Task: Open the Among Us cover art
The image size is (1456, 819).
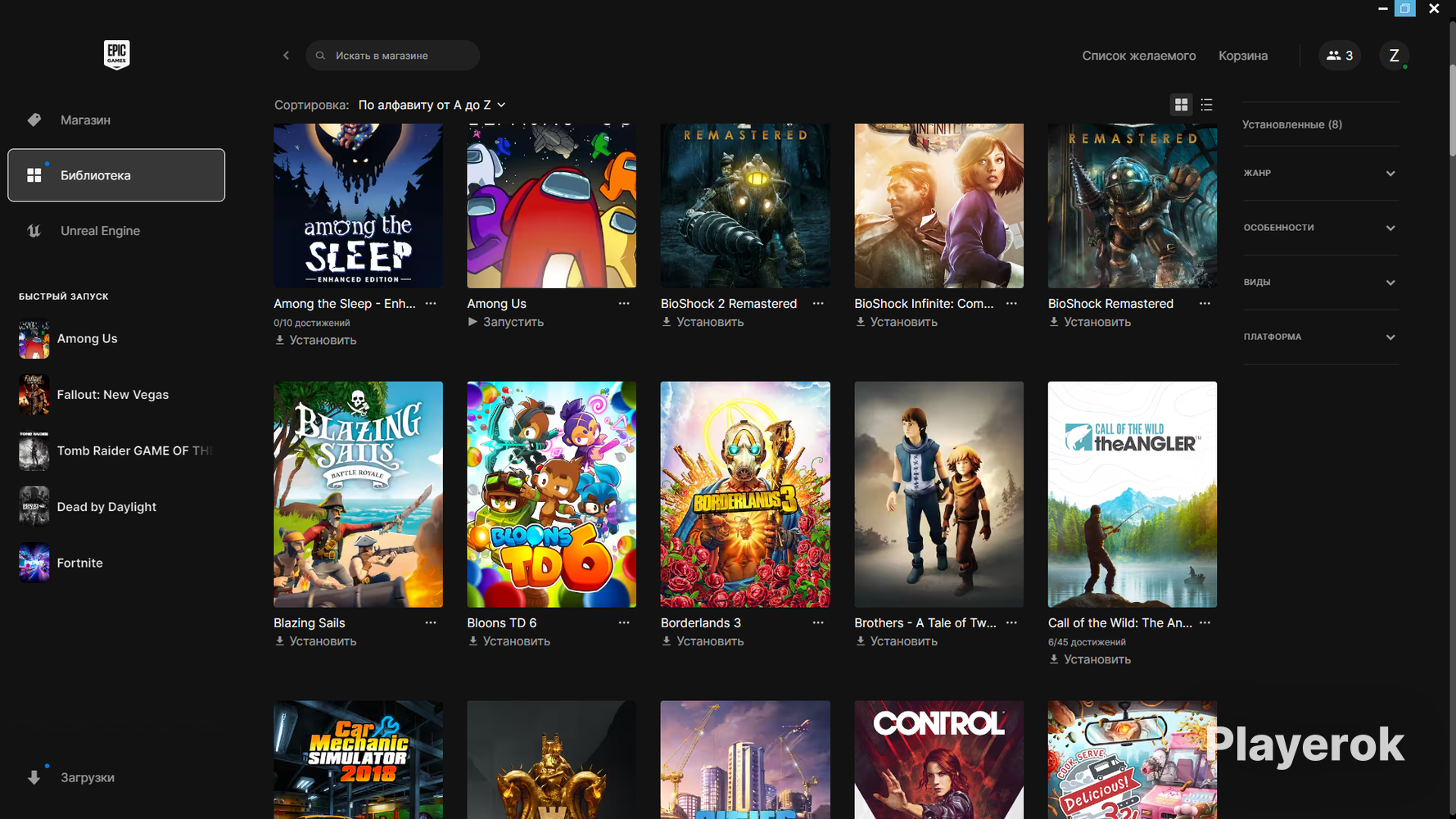Action: coord(551,206)
